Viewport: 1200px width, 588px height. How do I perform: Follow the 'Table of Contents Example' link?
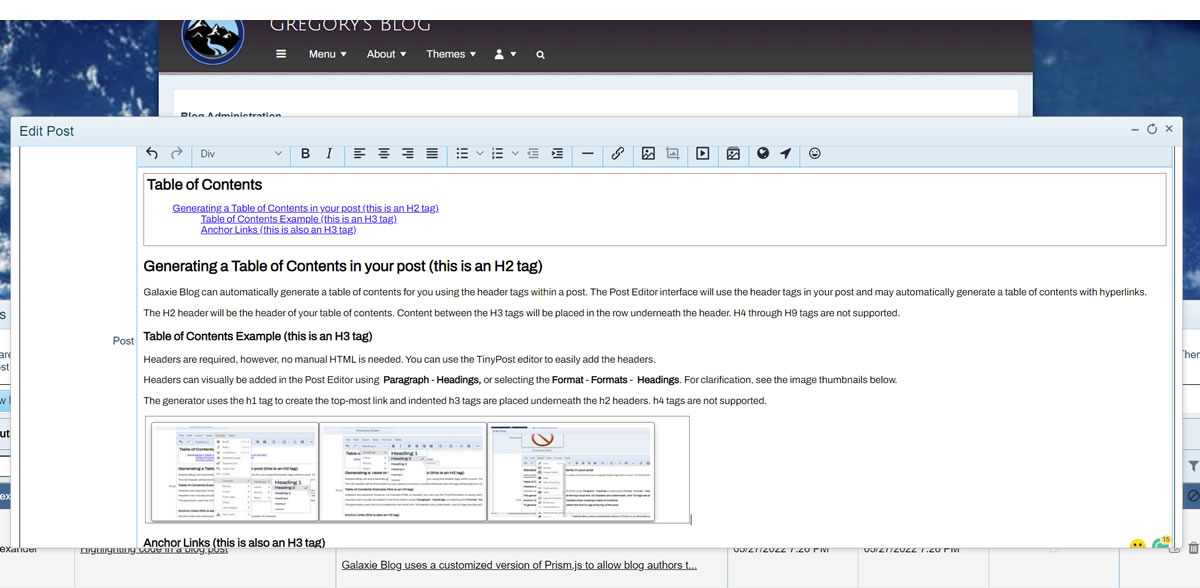coord(298,219)
